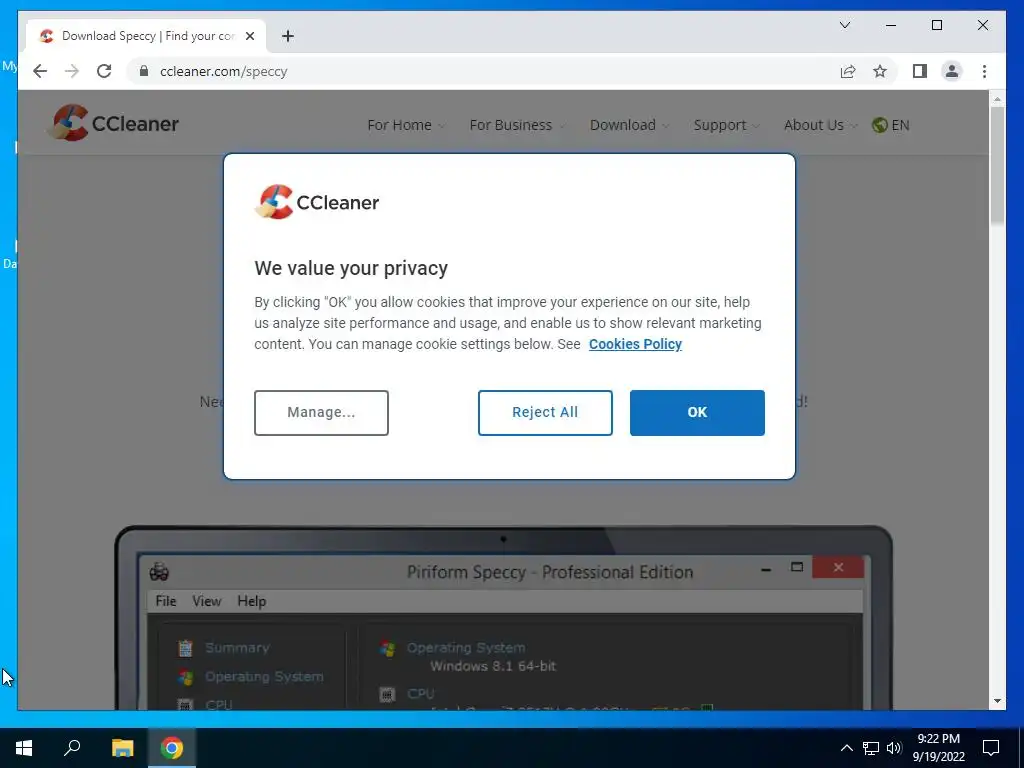This screenshot has width=1024, height=768.
Task: Click the browser forward arrow
Action: coord(72,71)
